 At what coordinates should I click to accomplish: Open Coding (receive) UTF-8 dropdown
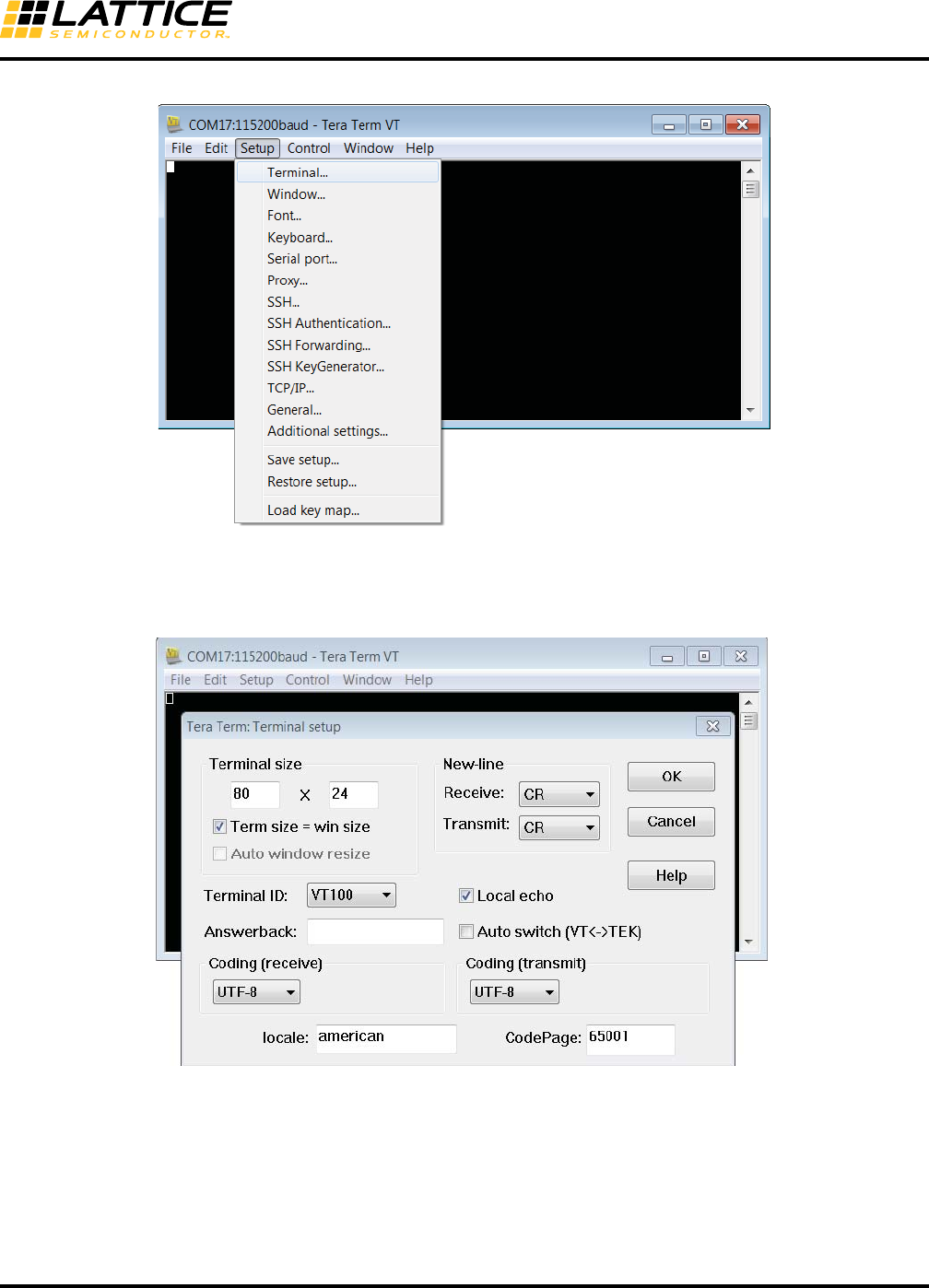[256, 992]
